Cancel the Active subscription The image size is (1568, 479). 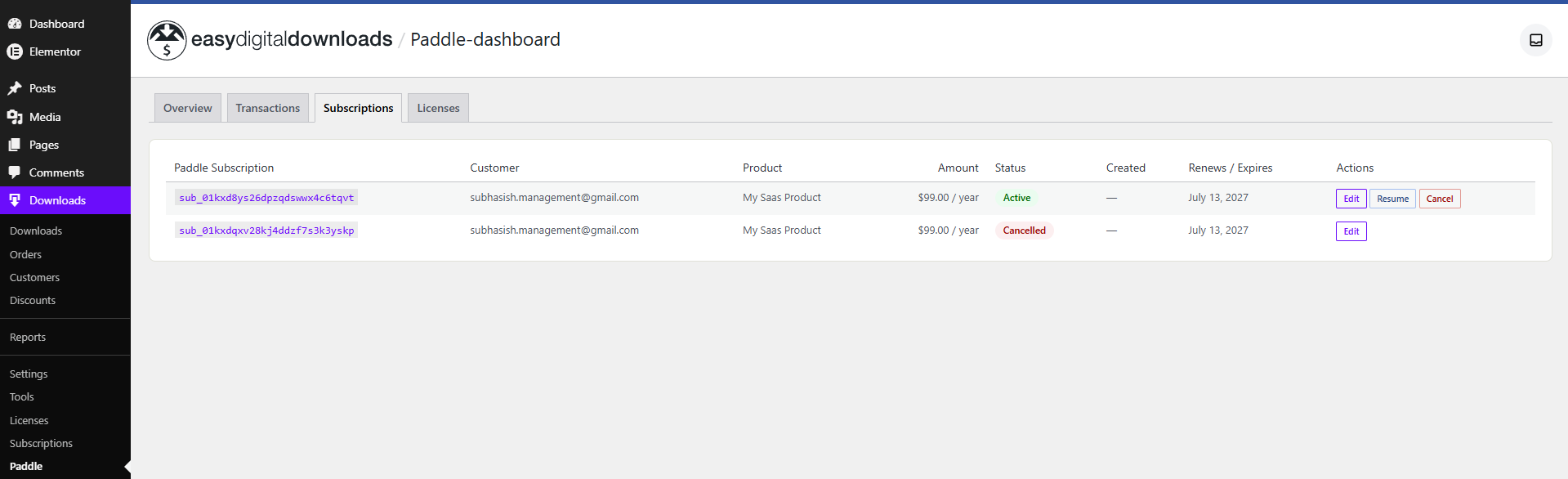(x=1440, y=199)
